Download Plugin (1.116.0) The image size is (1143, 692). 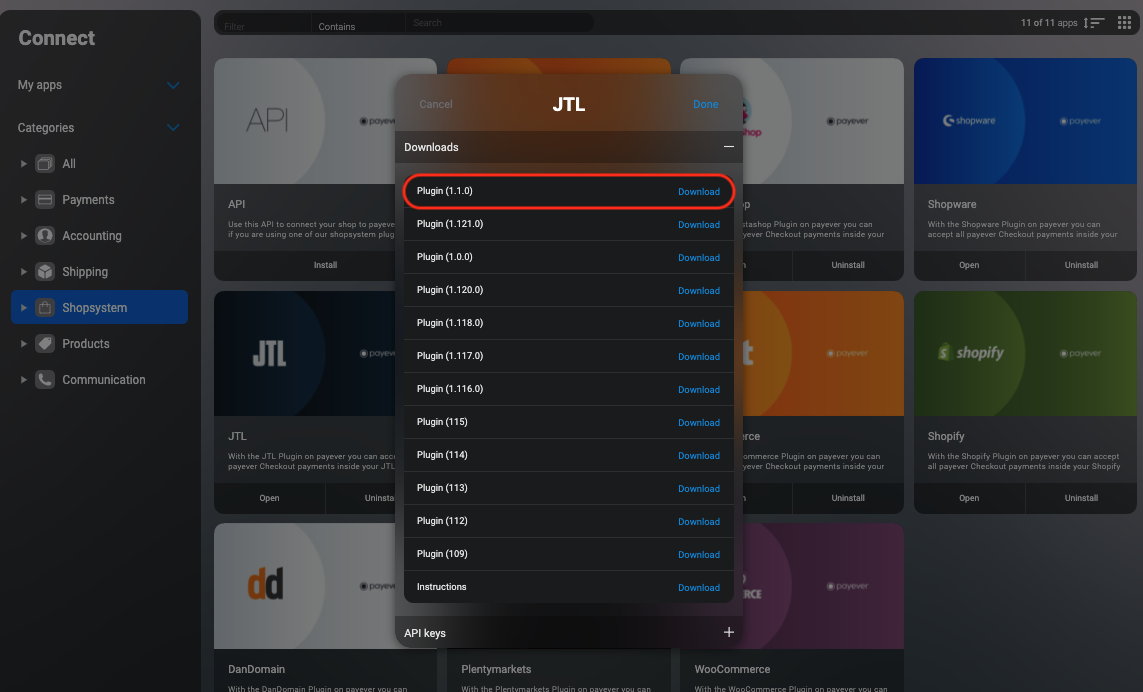pos(698,389)
